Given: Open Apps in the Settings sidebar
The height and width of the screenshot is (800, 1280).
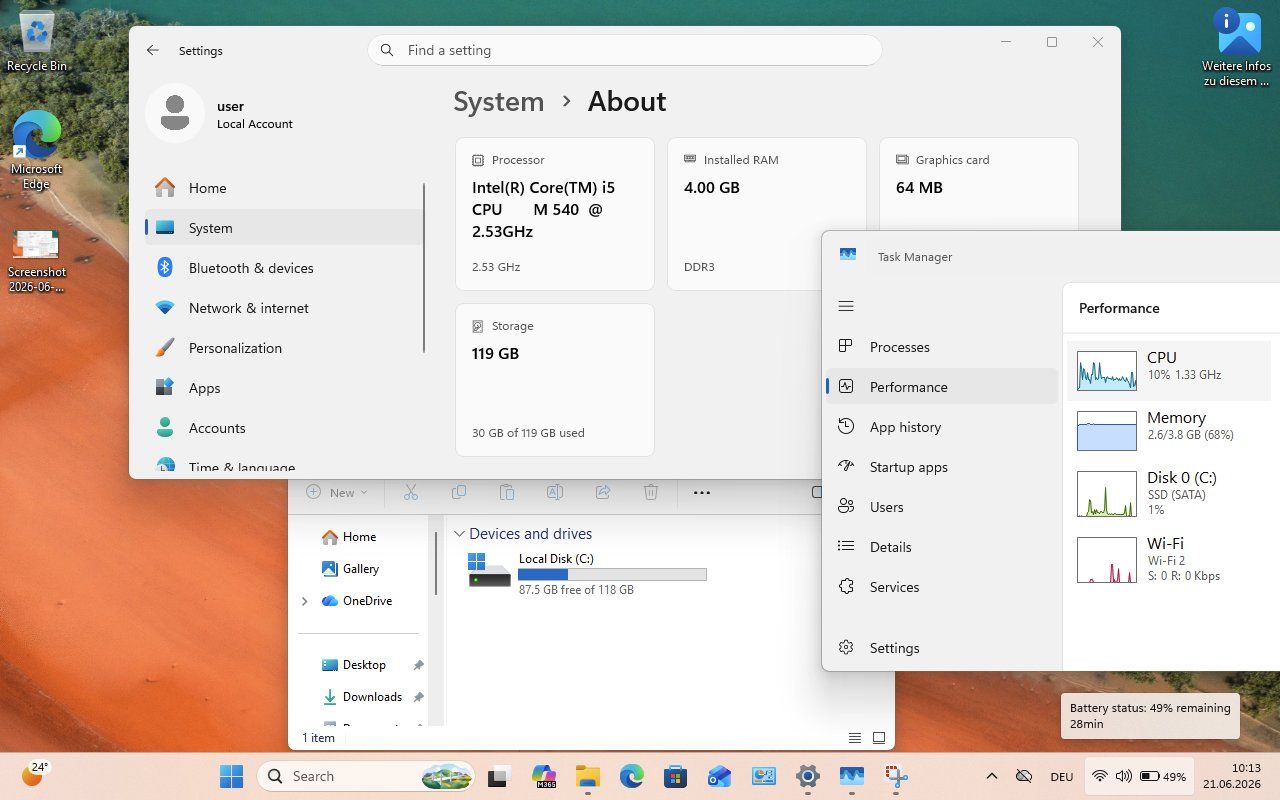Looking at the screenshot, I should click(x=284, y=388).
